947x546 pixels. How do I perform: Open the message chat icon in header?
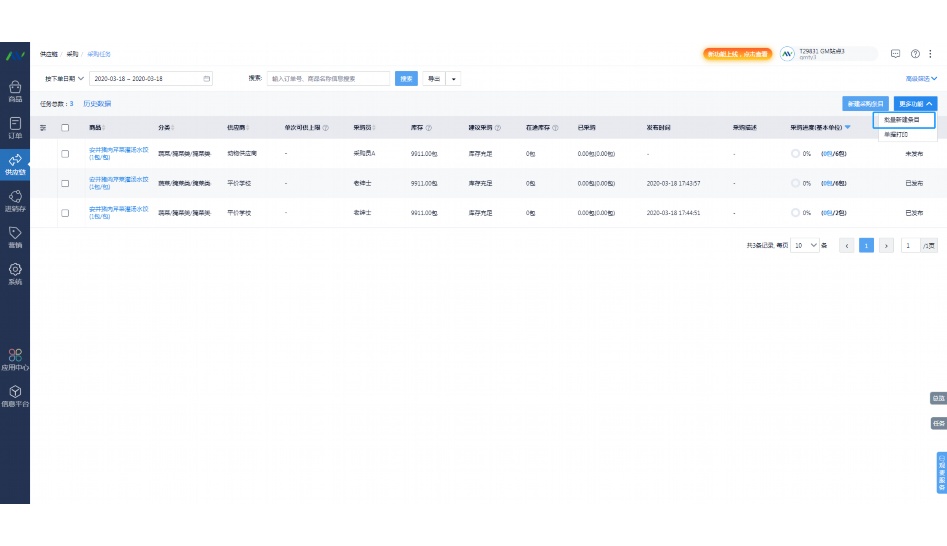pyautogui.click(x=896, y=53)
